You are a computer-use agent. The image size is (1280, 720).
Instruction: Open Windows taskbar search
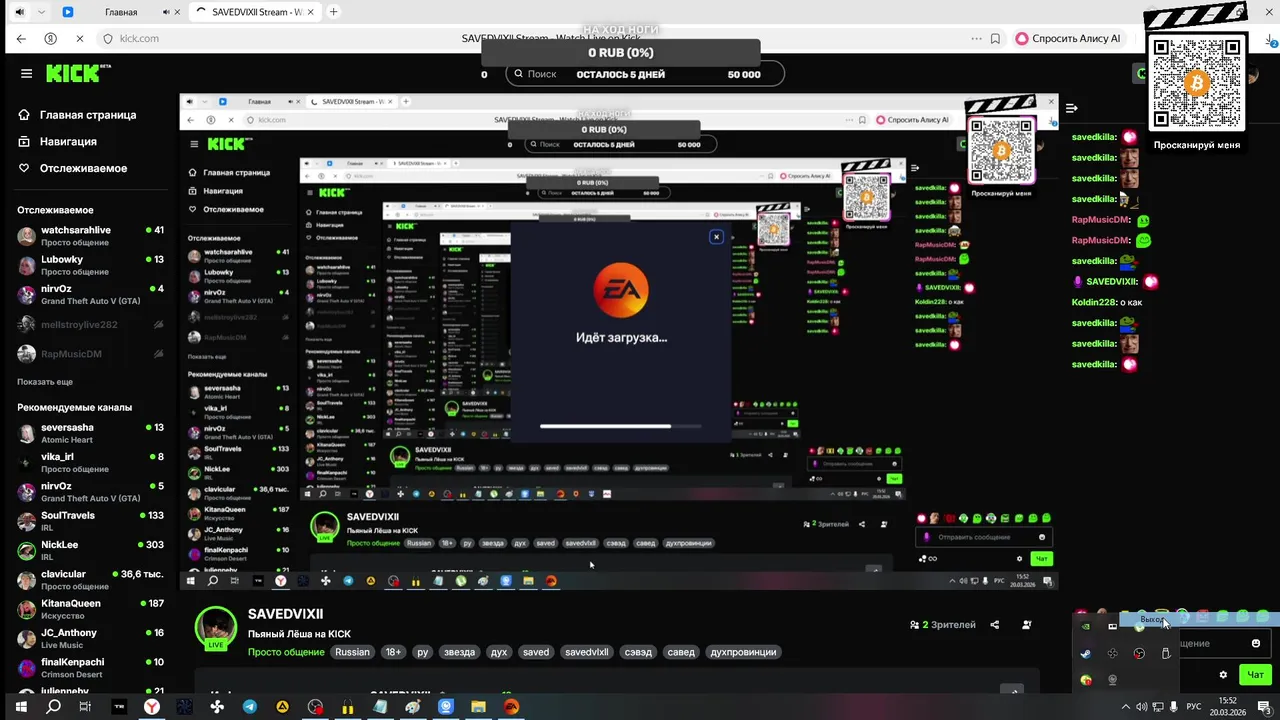pyautogui.click(x=54, y=707)
